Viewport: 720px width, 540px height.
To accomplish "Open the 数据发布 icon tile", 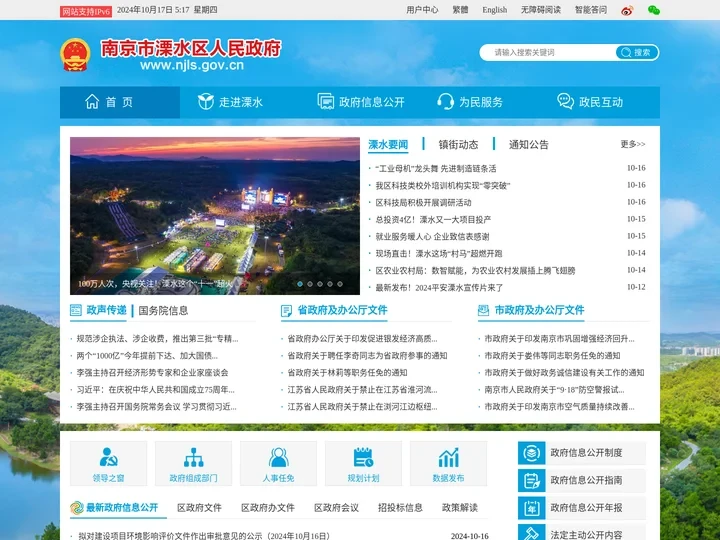I will [x=448, y=463].
